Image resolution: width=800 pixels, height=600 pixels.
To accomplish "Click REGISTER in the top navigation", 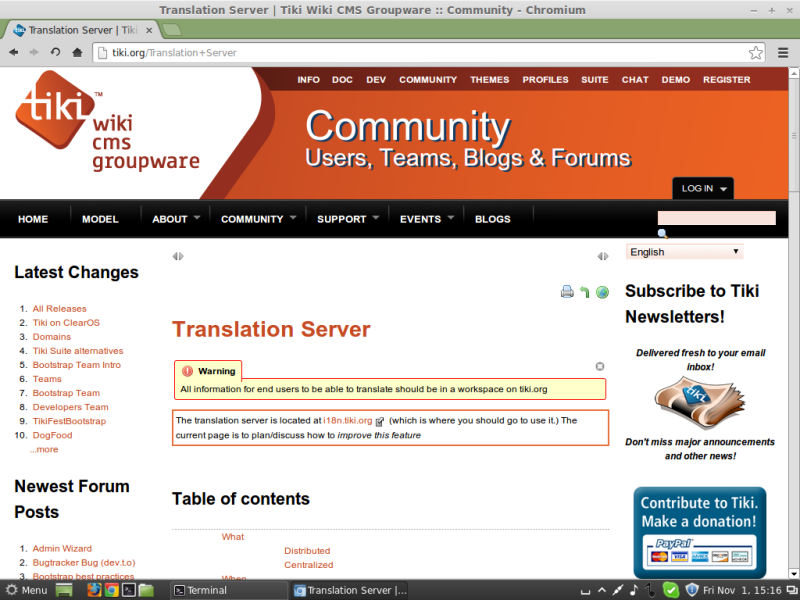I will [727, 80].
